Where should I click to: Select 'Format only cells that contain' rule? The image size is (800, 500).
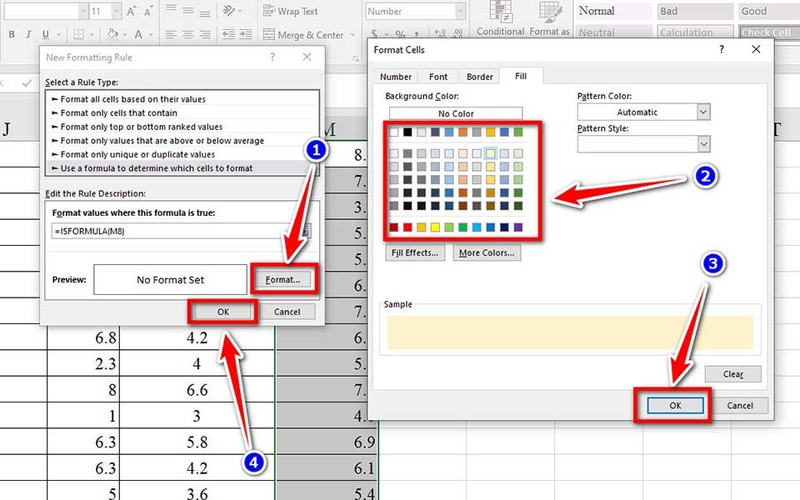coord(182,113)
